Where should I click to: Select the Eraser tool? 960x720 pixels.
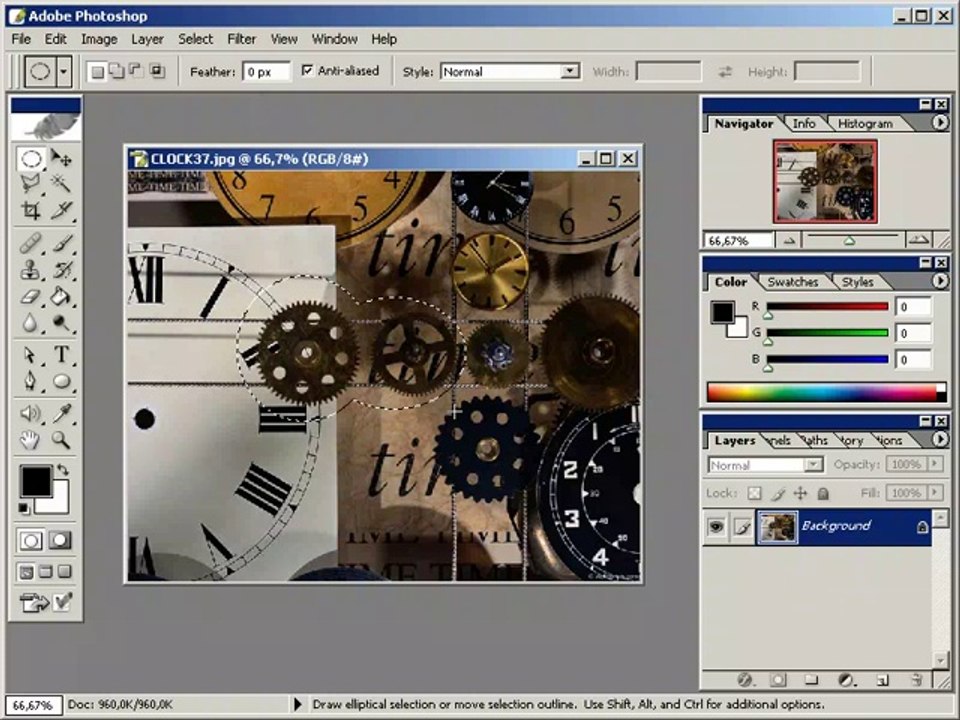click(31, 297)
